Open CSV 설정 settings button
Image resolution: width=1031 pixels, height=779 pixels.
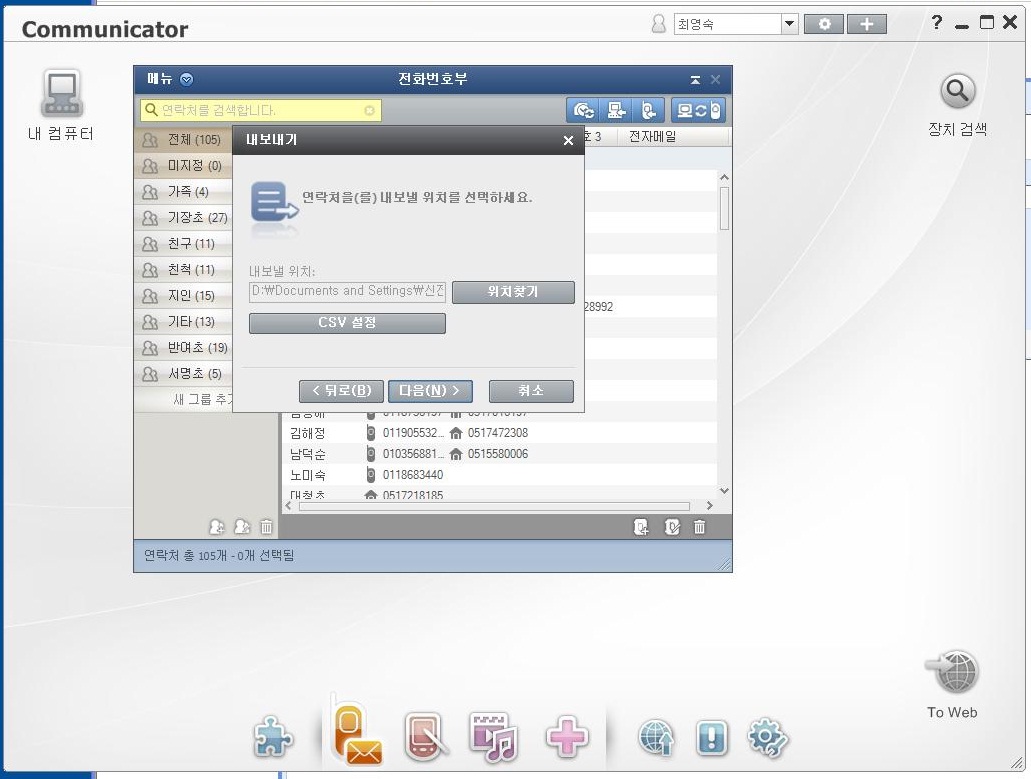pos(347,323)
